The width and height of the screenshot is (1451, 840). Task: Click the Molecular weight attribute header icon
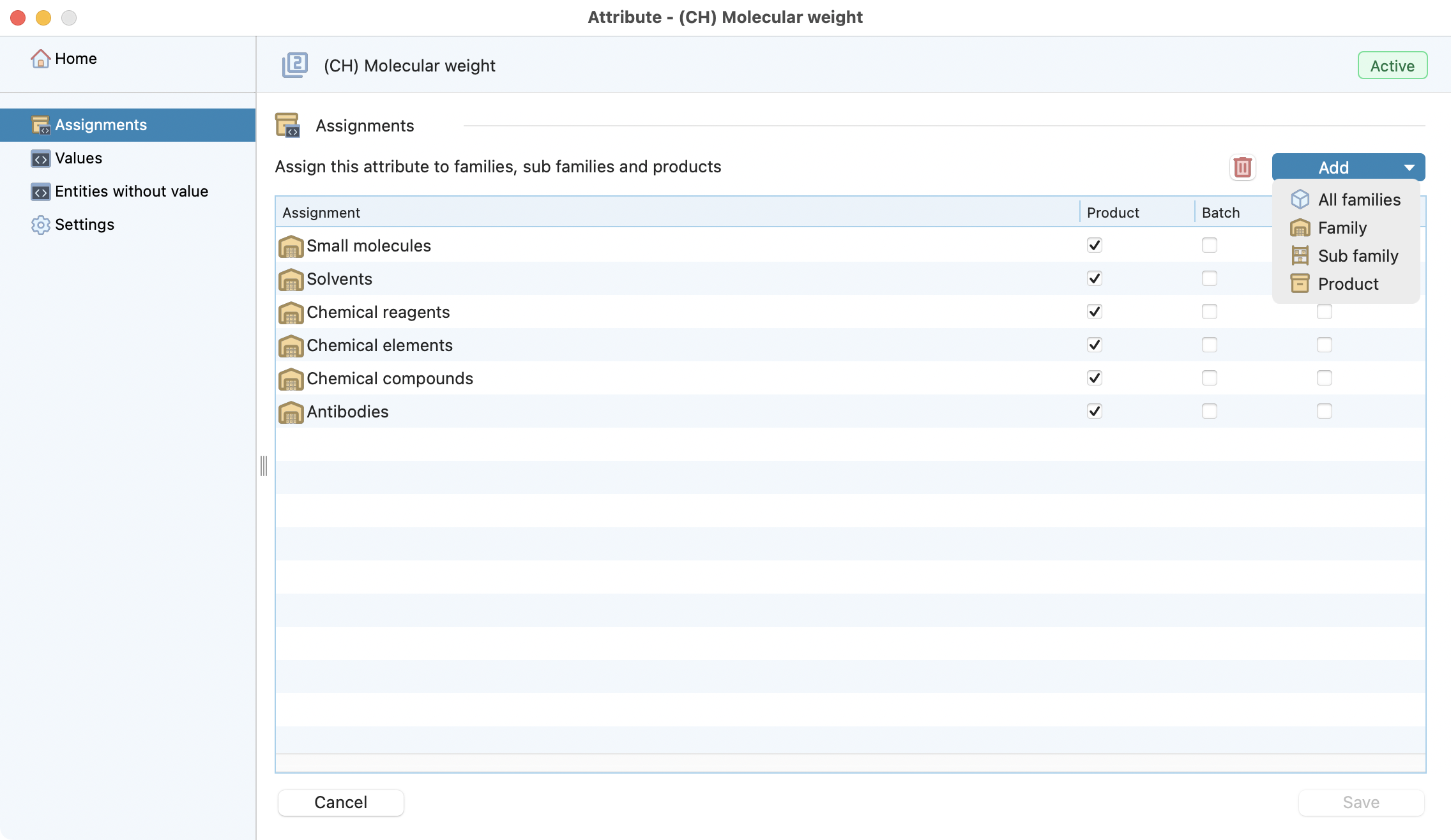tap(295, 65)
